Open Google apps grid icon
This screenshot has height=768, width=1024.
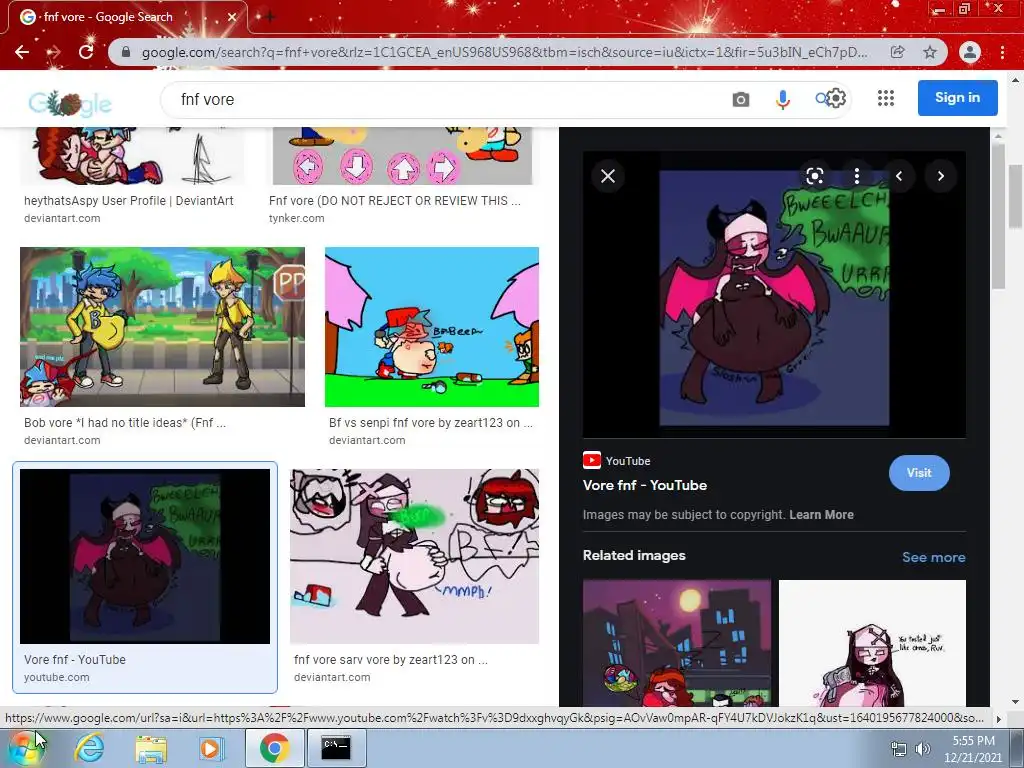pos(886,98)
